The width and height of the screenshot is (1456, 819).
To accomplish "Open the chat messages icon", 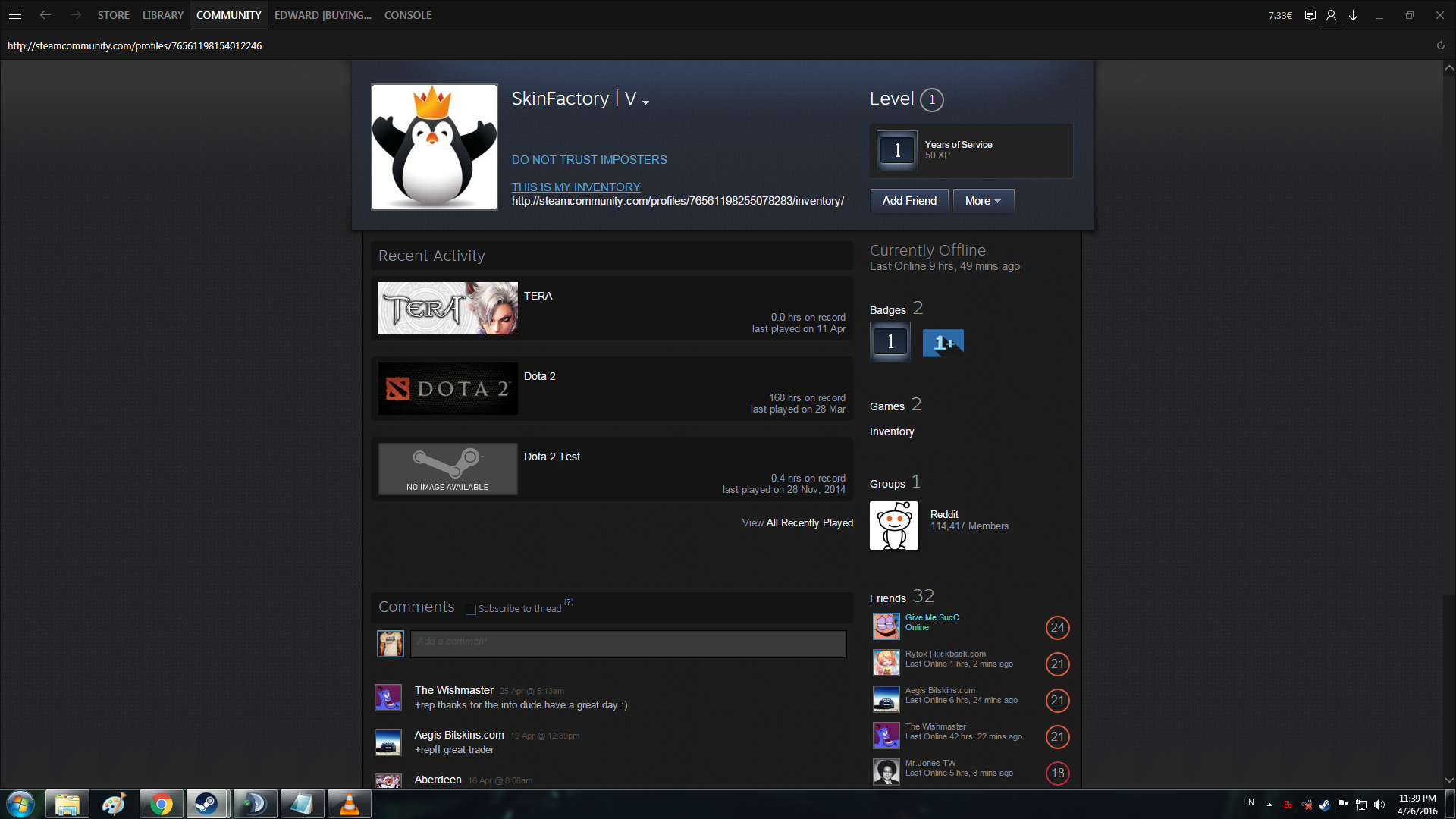I will coord(1310,15).
